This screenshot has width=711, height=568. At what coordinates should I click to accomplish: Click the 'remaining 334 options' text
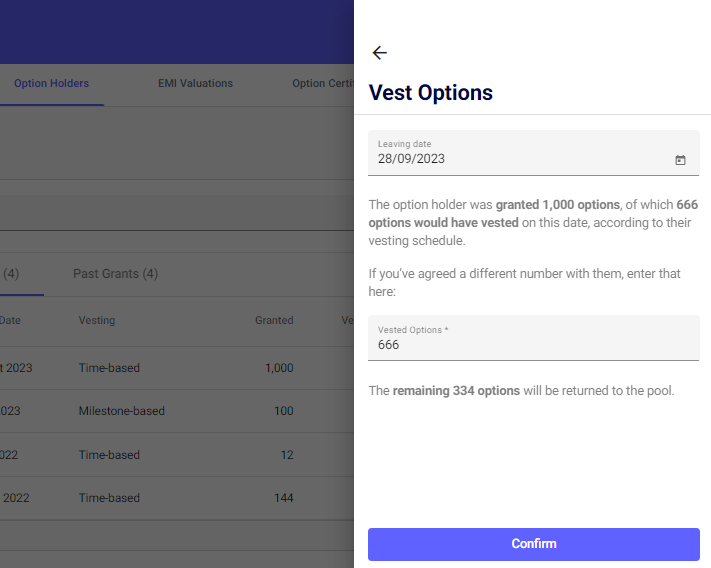[456, 391]
